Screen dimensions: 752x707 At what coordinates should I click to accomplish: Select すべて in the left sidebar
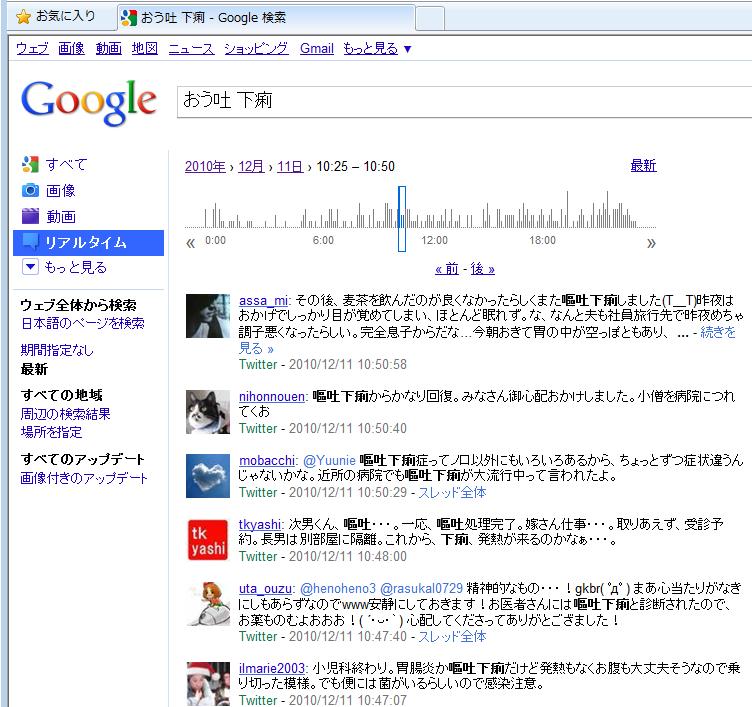67,165
